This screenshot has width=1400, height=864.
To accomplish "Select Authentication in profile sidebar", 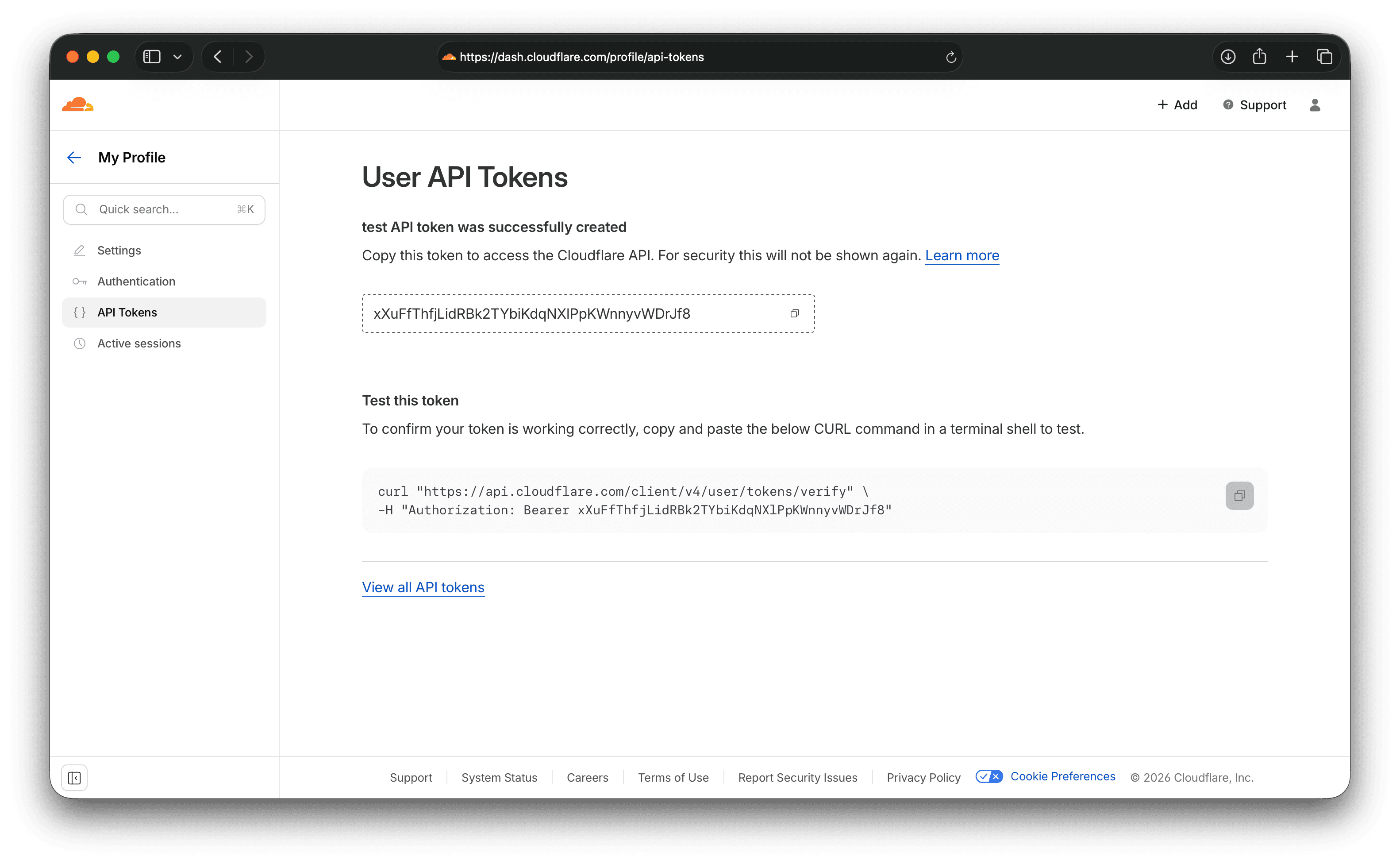I will tap(136, 281).
